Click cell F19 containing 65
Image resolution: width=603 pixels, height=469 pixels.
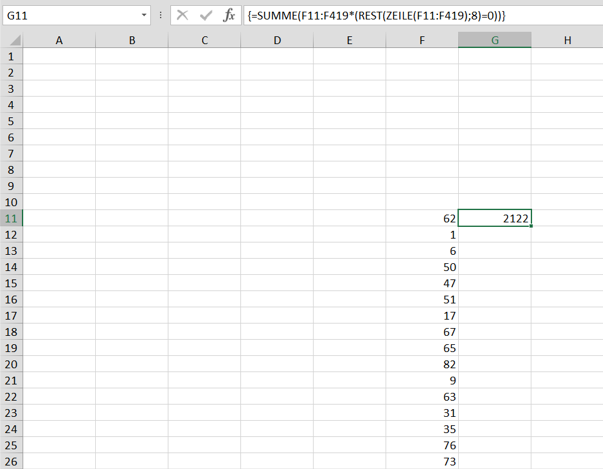click(x=422, y=348)
